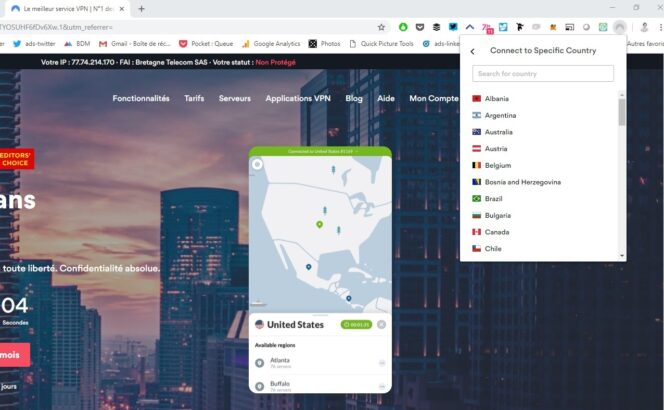Click the orange fox extension icon
The height and width of the screenshot is (410, 664).
553,27
